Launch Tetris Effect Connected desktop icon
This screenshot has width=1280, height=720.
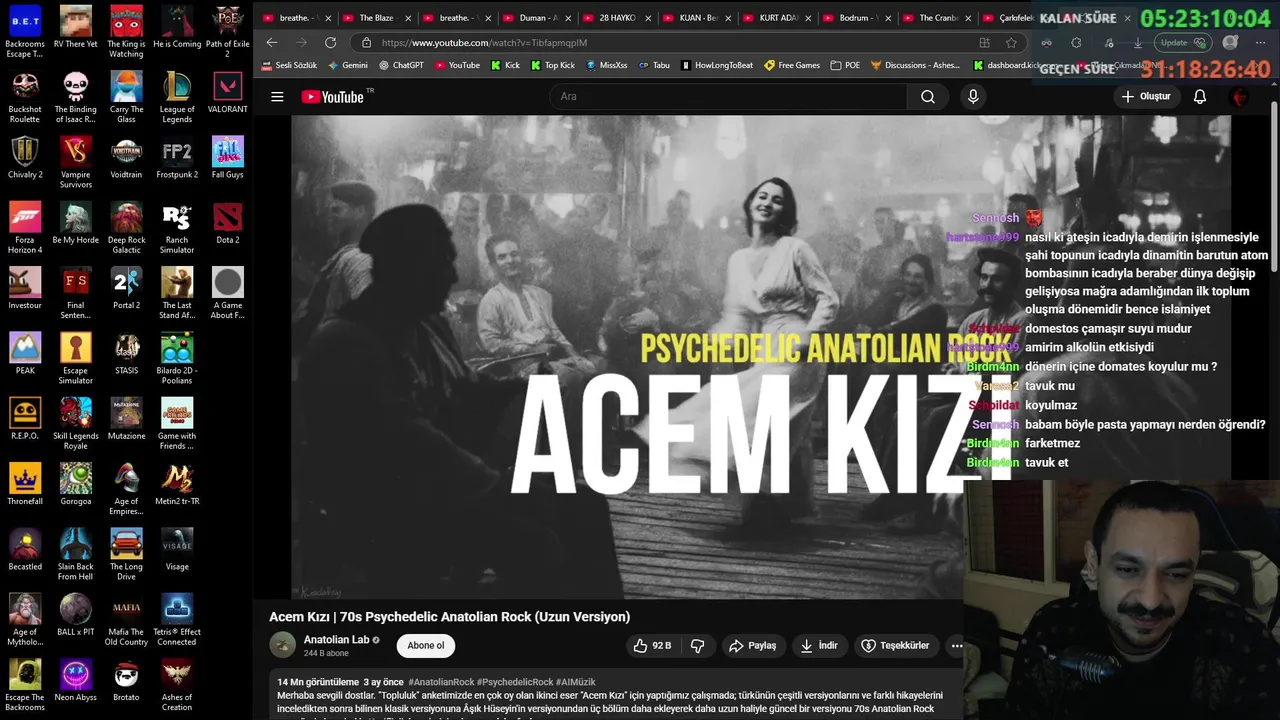coord(177,620)
